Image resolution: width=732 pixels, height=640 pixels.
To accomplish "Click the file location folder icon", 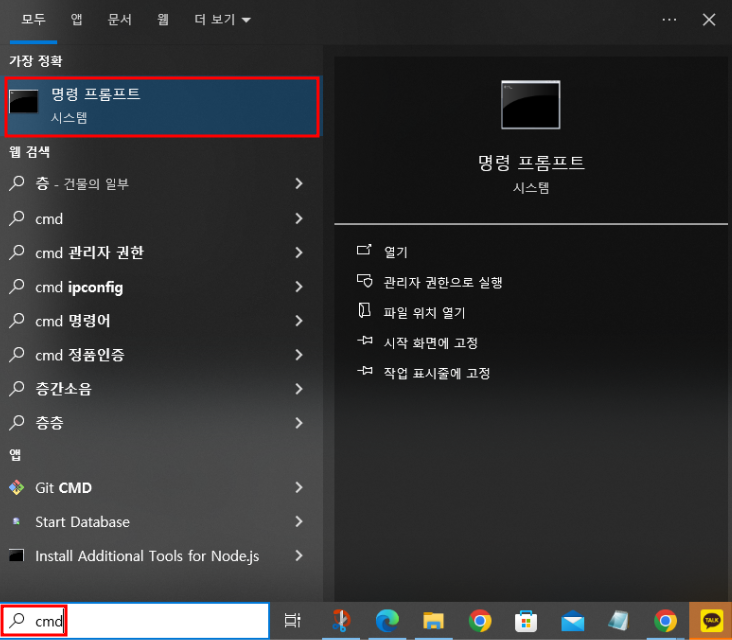I will [364, 310].
